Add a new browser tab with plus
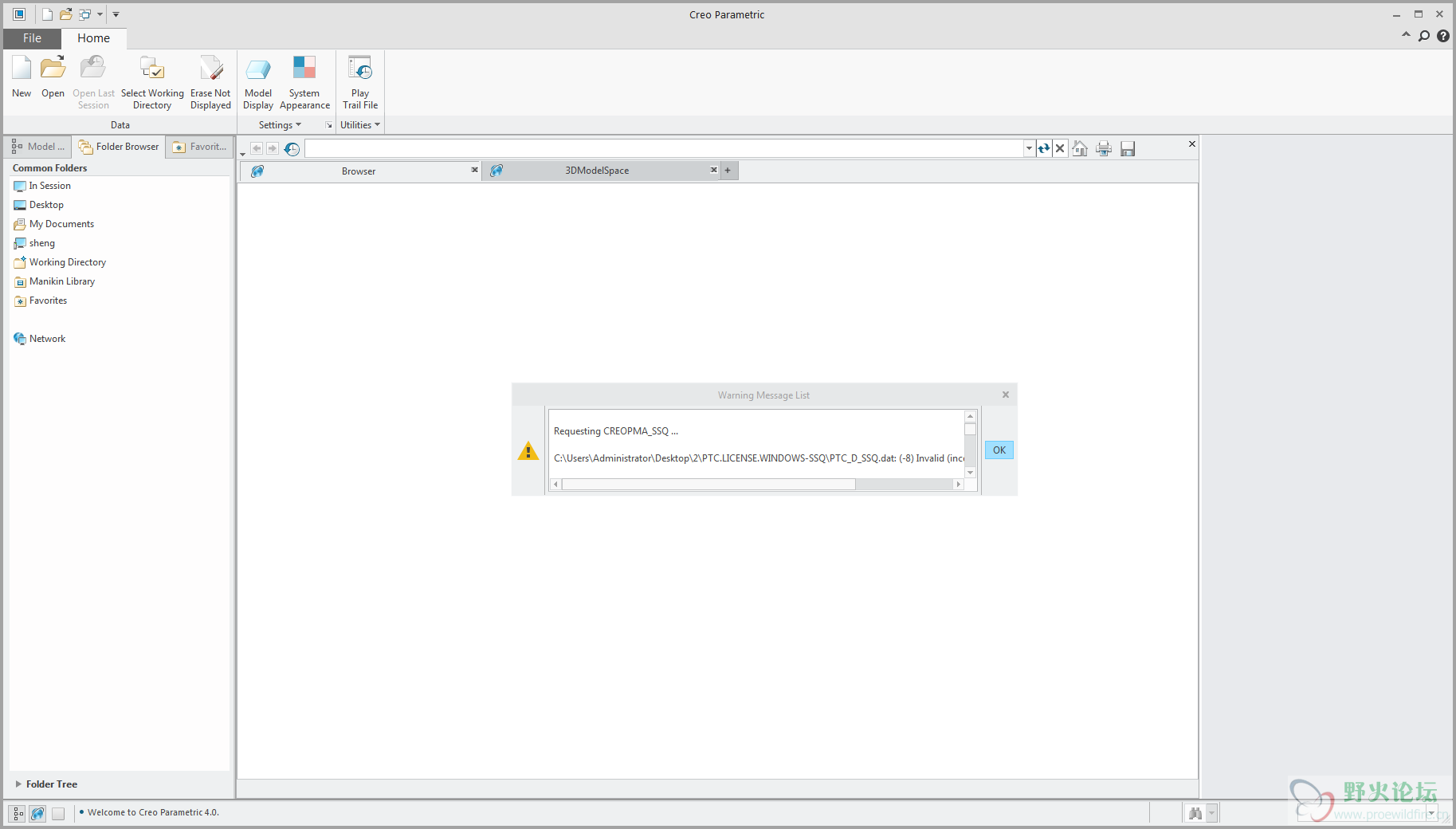1456x829 pixels. pyautogui.click(x=728, y=171)
